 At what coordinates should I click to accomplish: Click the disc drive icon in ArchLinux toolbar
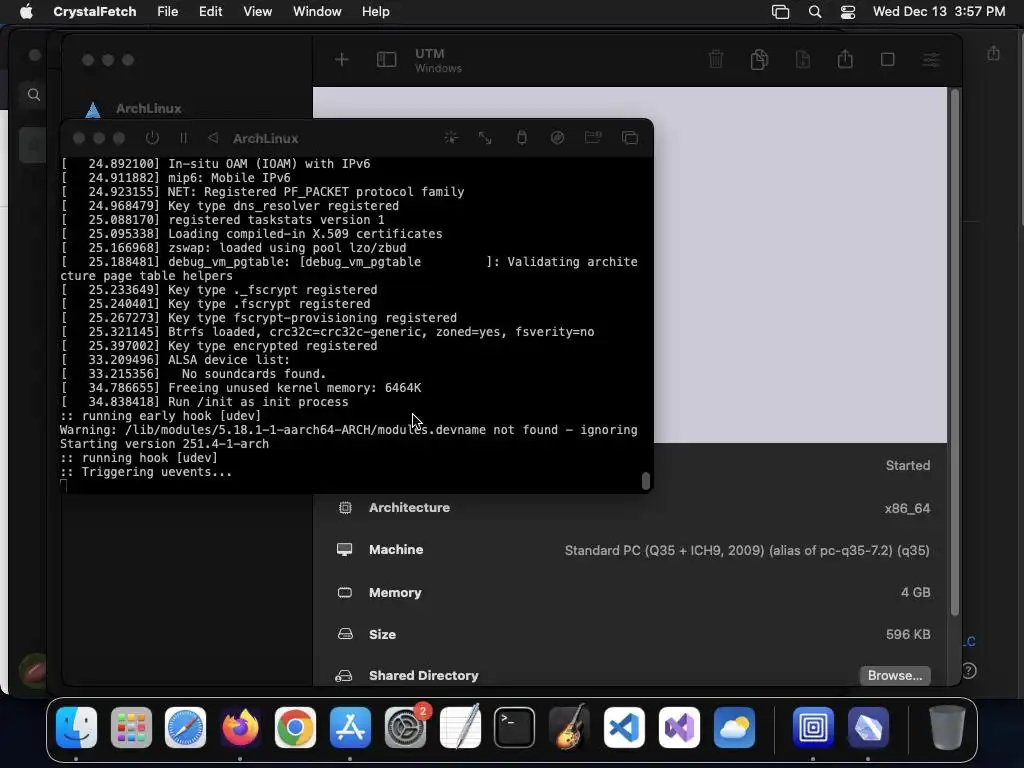pos(557,137)
